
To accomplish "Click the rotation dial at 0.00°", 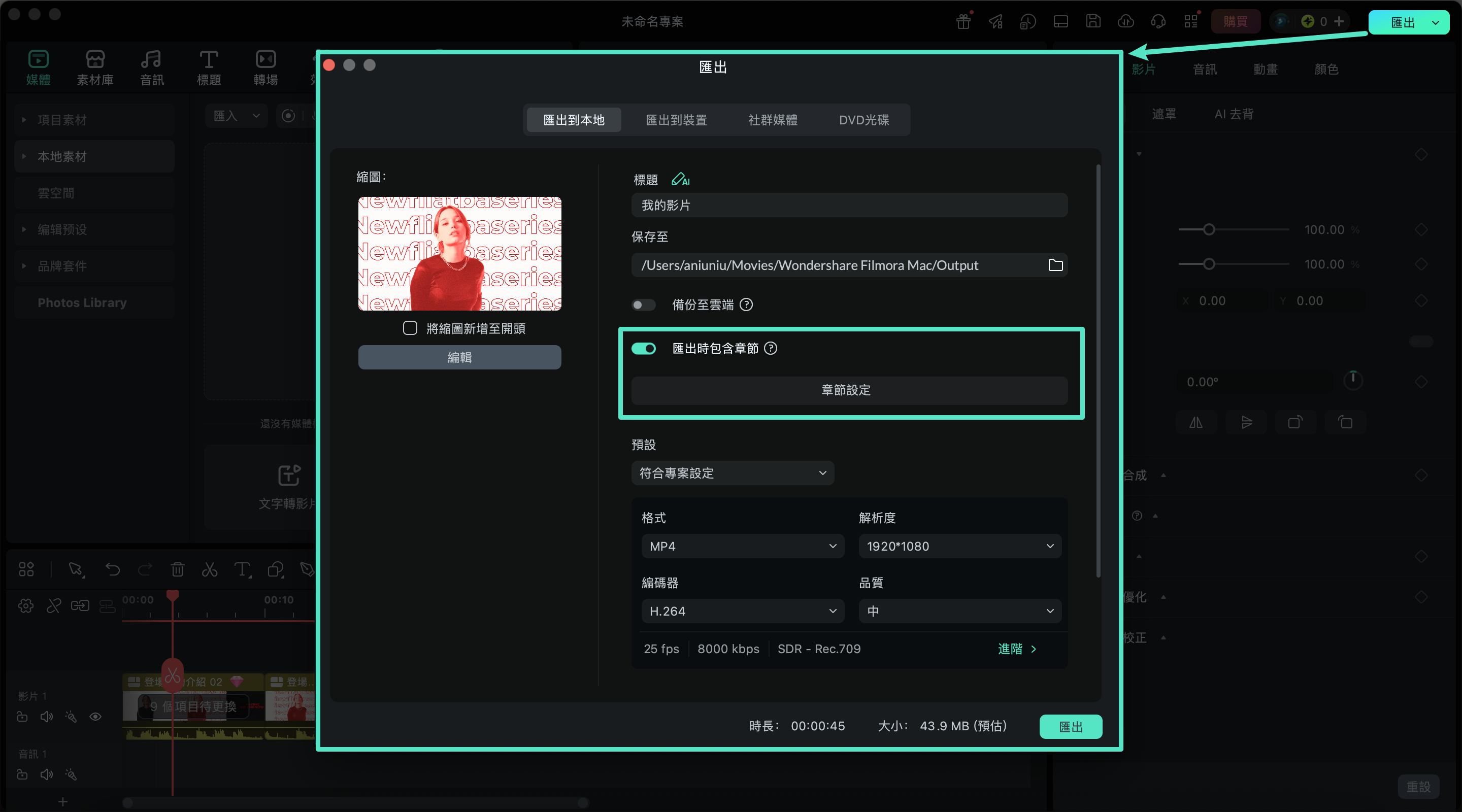I will pos(1353,380).
